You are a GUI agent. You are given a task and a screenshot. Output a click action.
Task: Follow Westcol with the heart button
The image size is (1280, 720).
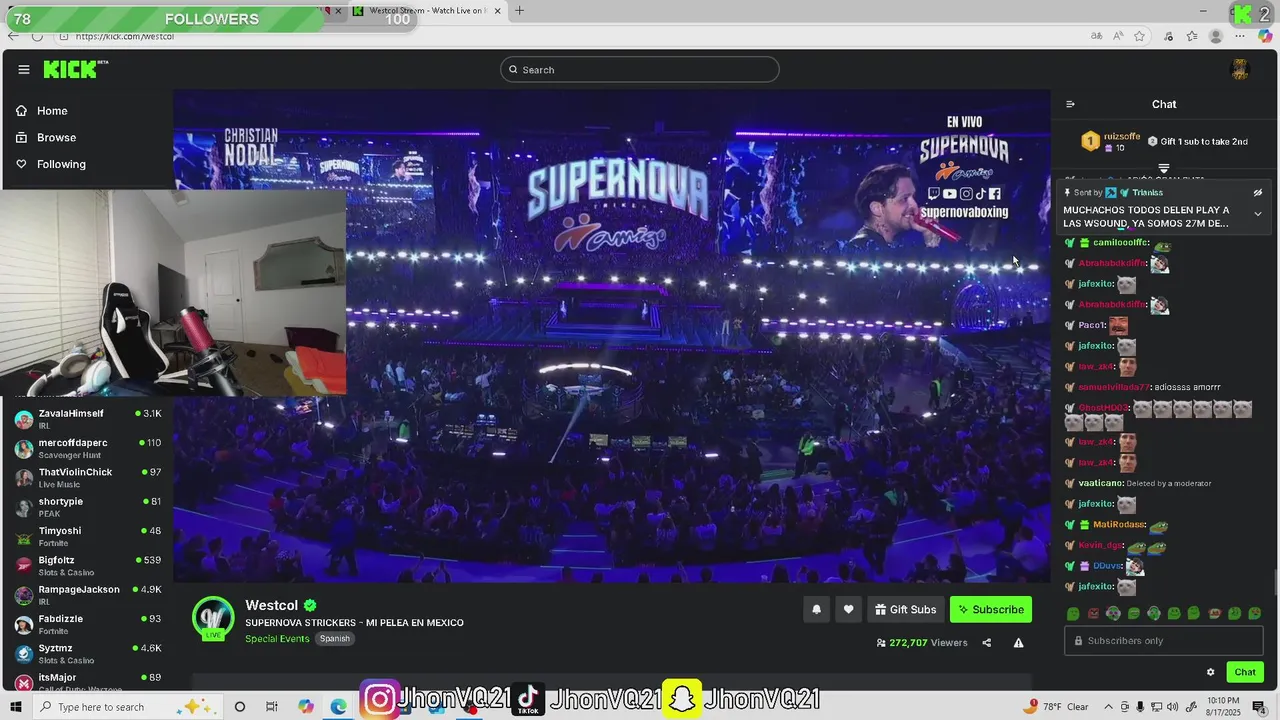pos(848,610)
